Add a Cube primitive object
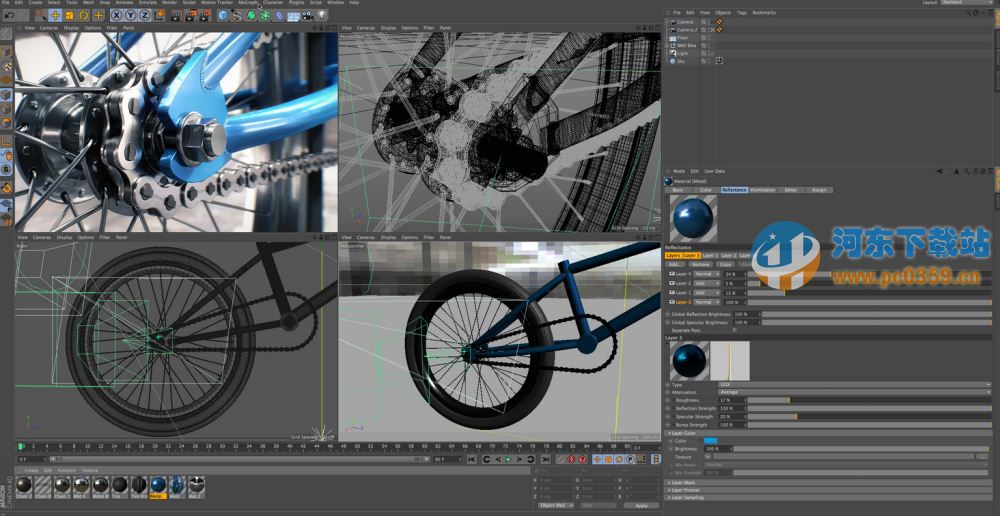Viewport: 1000px width, 516px height. 223,15
